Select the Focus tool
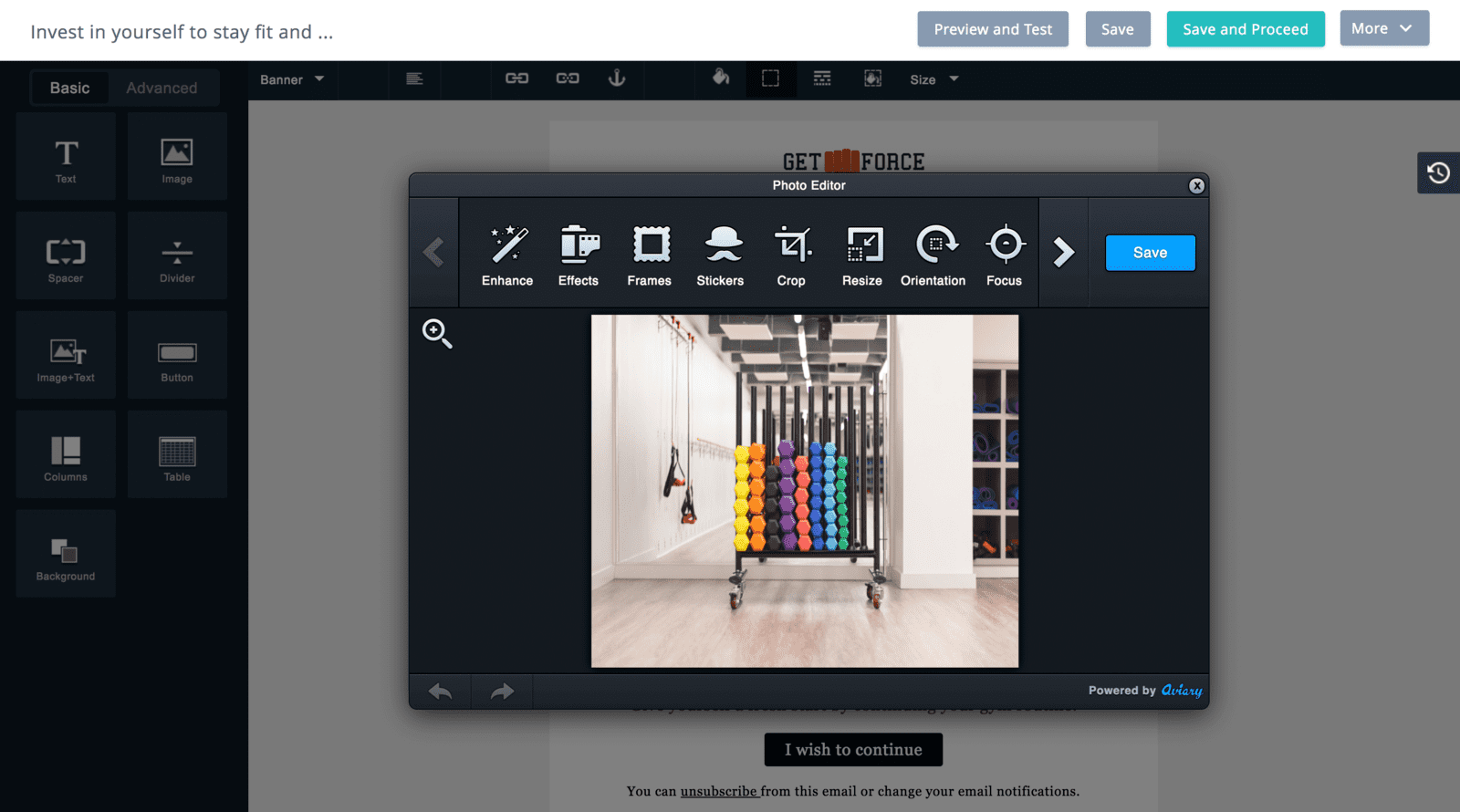This screenshot has height=812, width=1460. click(x=1005, y=255)
